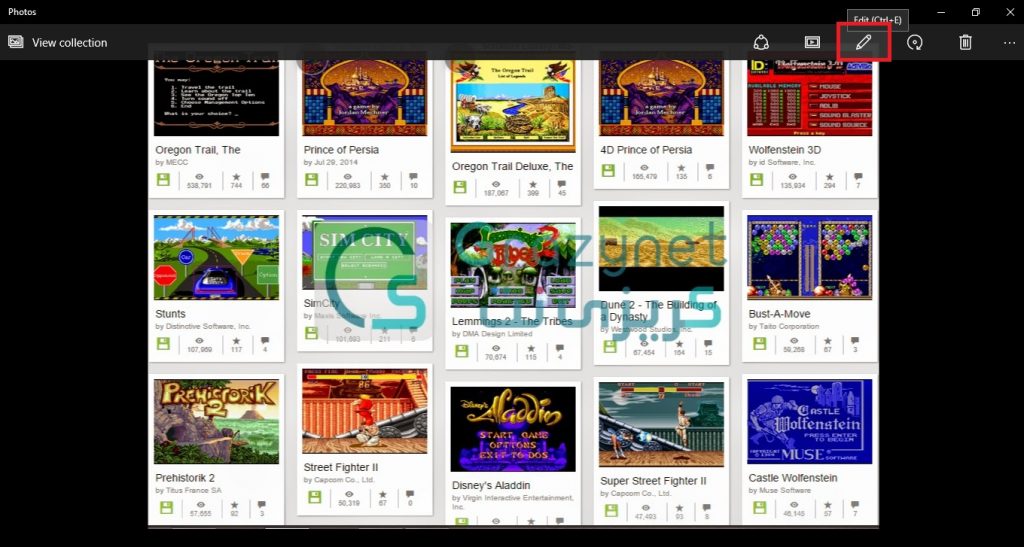Click the Stunts road screenshot thumbnail
Screen dimensions: 1024x547
(x=216, y=258)
